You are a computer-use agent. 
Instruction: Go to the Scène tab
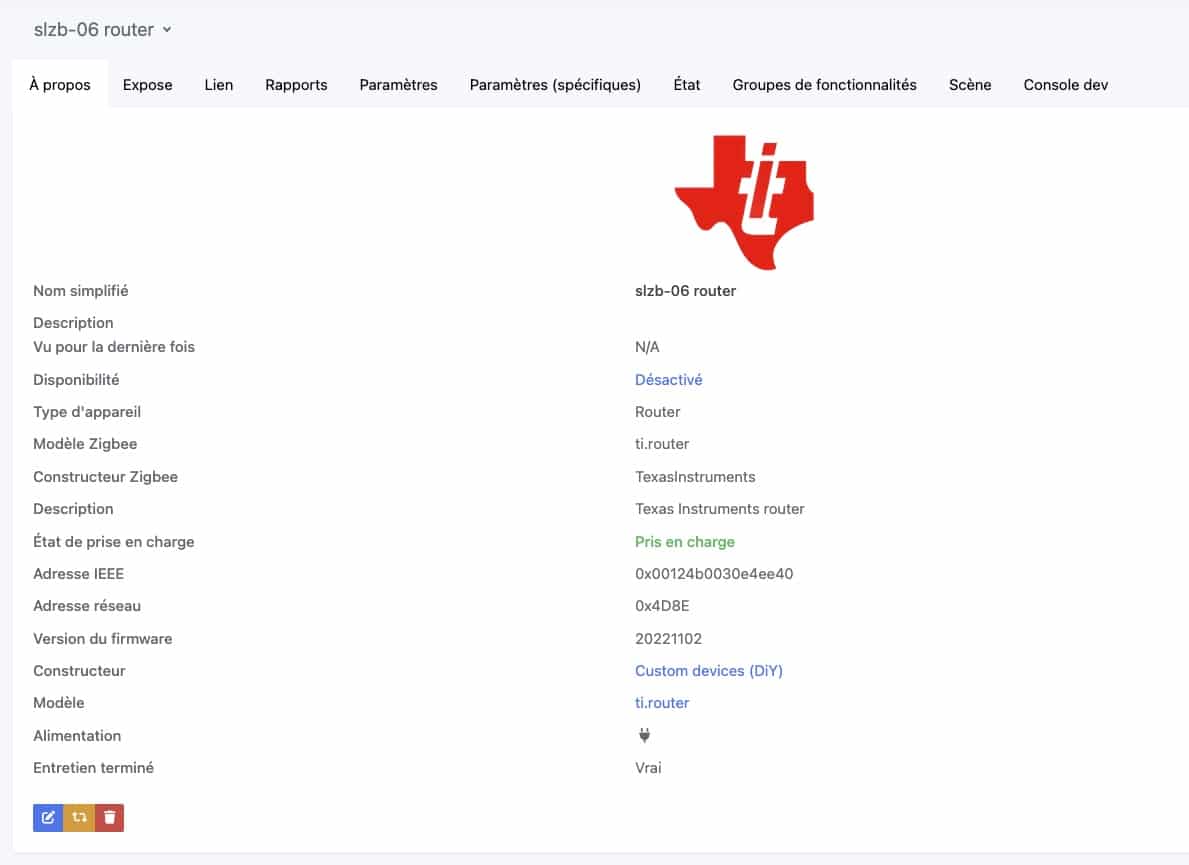[x=970, y=85]
